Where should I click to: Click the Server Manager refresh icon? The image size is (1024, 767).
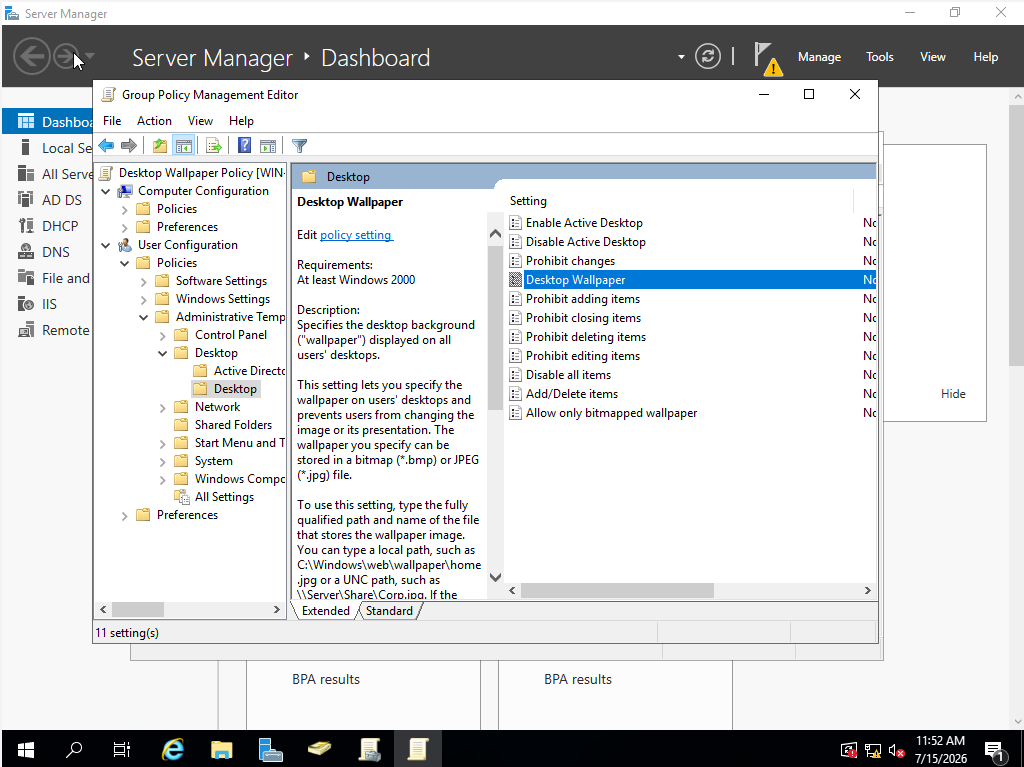click(708, 56)
